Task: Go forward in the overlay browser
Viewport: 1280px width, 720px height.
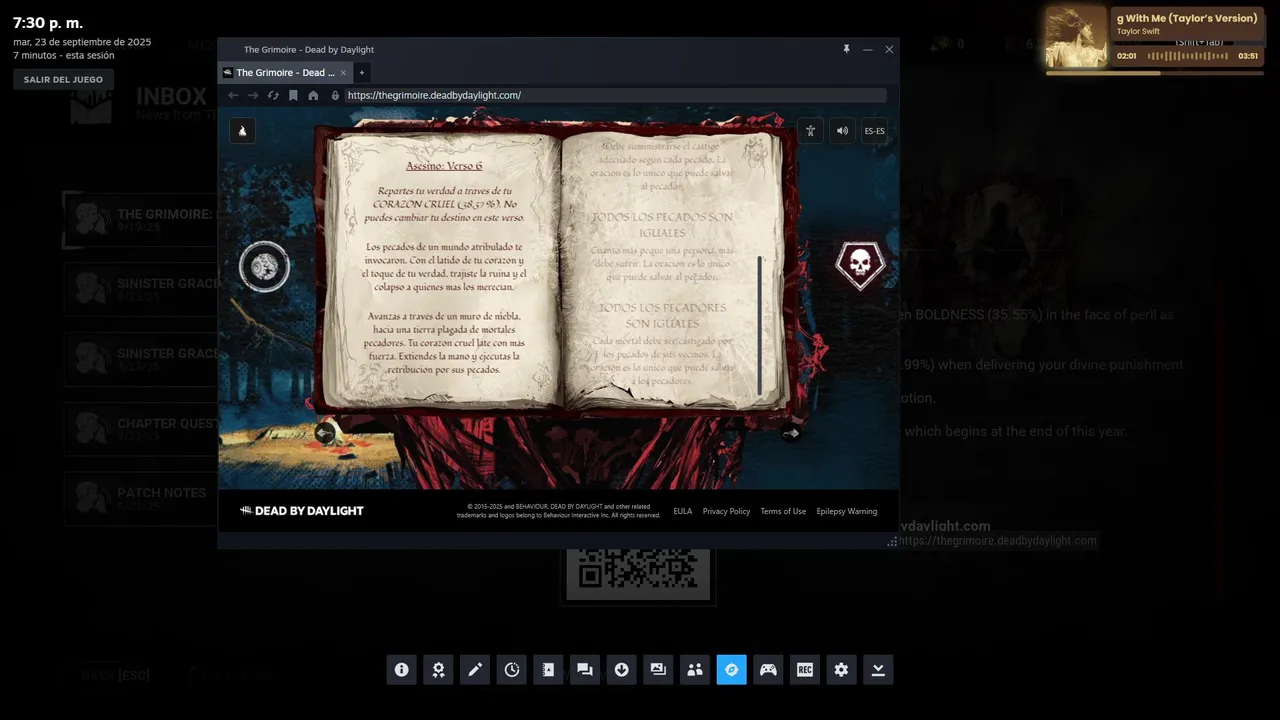Action: [253, 95]
